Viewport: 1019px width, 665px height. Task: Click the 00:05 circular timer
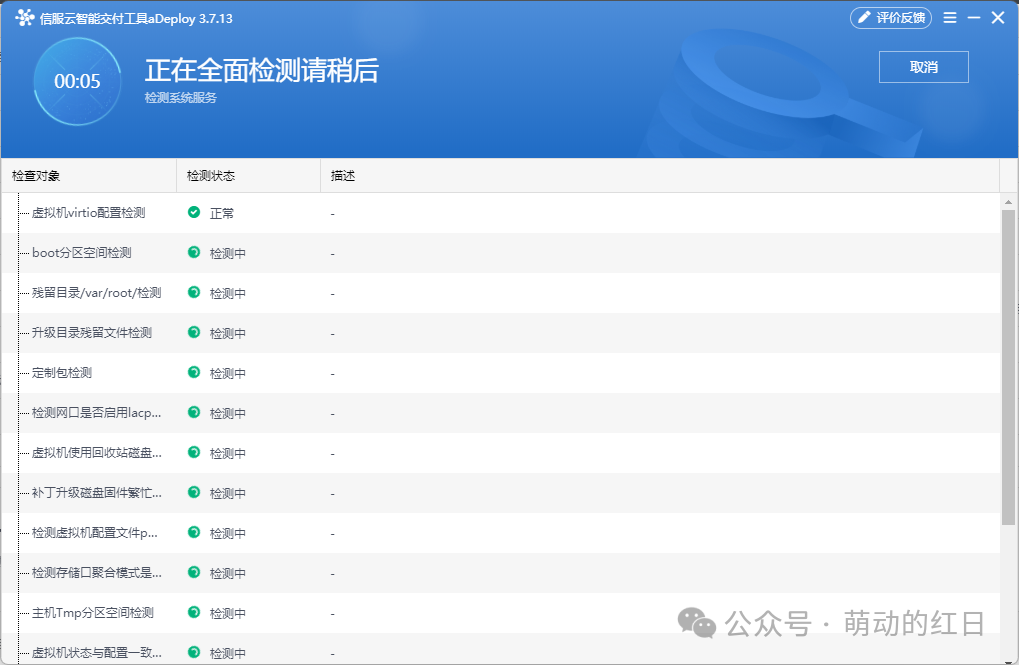(77, 81)
